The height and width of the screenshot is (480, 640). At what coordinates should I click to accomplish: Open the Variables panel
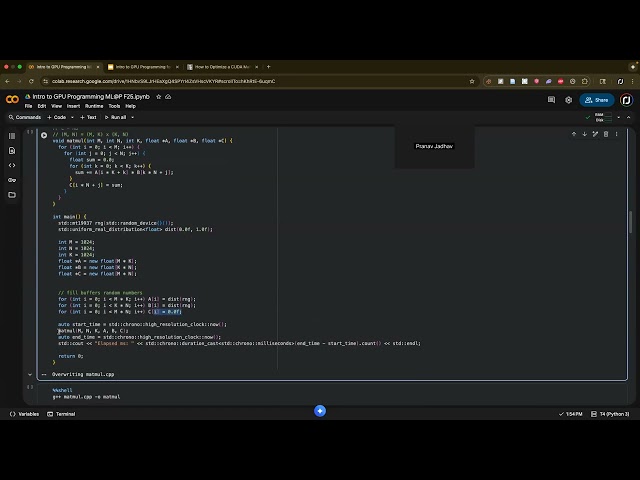[24, 414]
